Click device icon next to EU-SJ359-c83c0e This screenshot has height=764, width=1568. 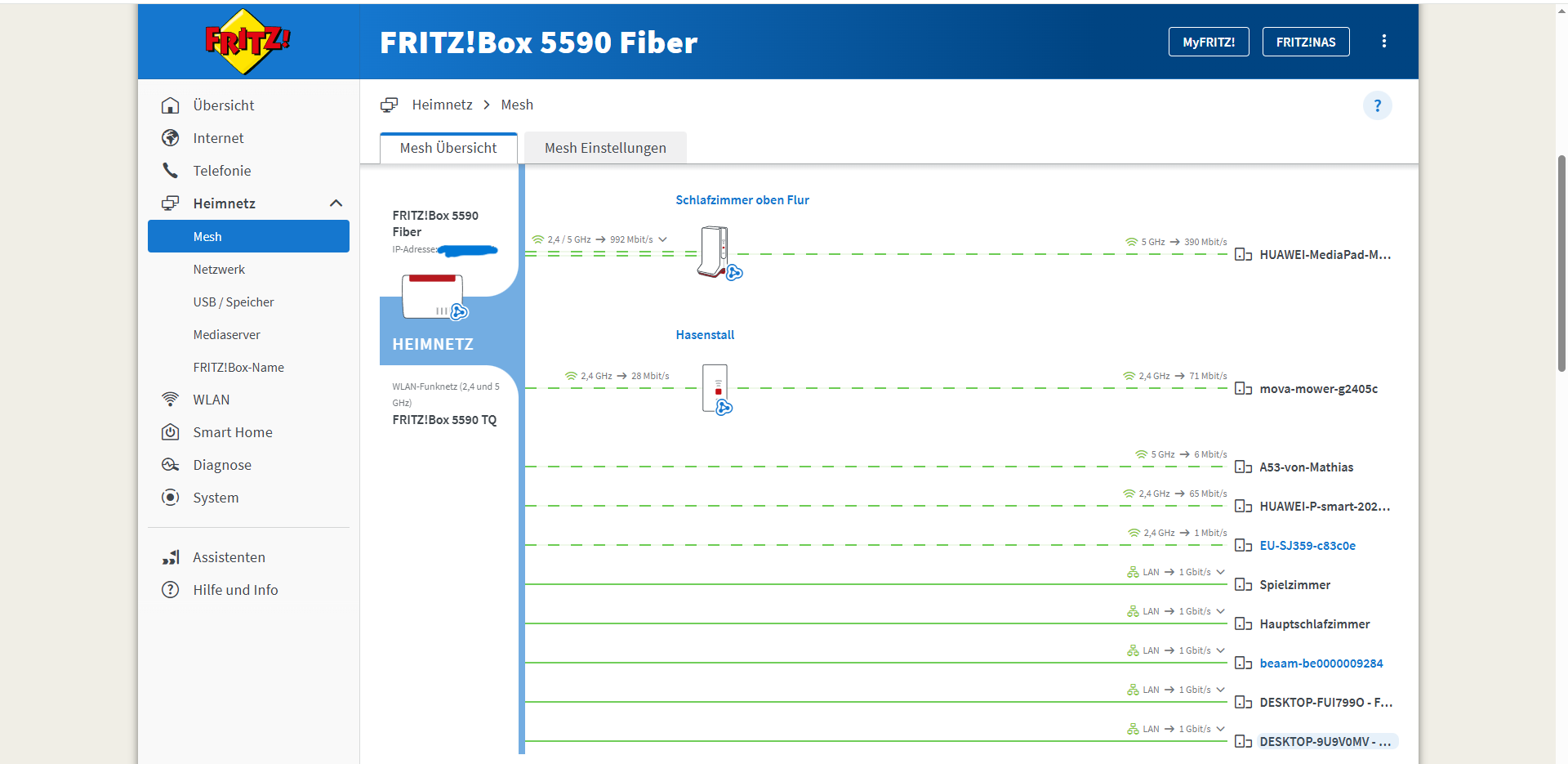[1243, 546]
